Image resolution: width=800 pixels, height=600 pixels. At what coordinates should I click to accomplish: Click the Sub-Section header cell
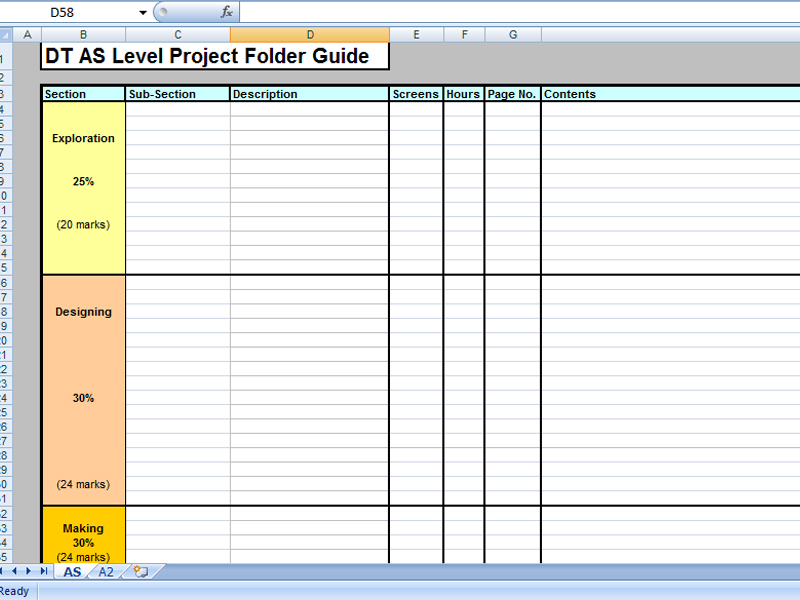click(x=178, y=94)
